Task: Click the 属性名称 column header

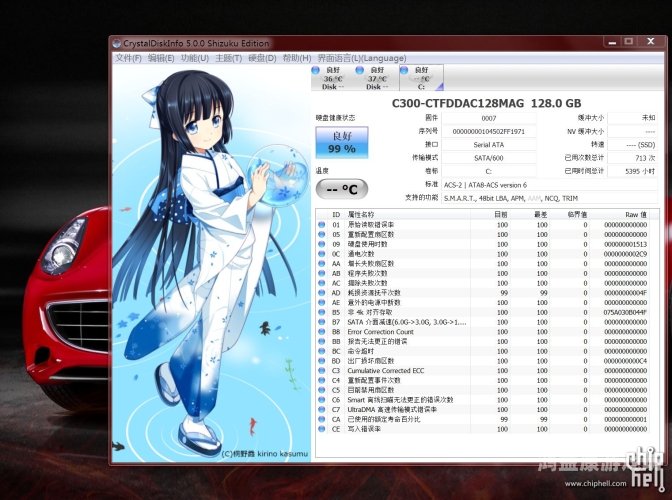Action: click(361, 214)
